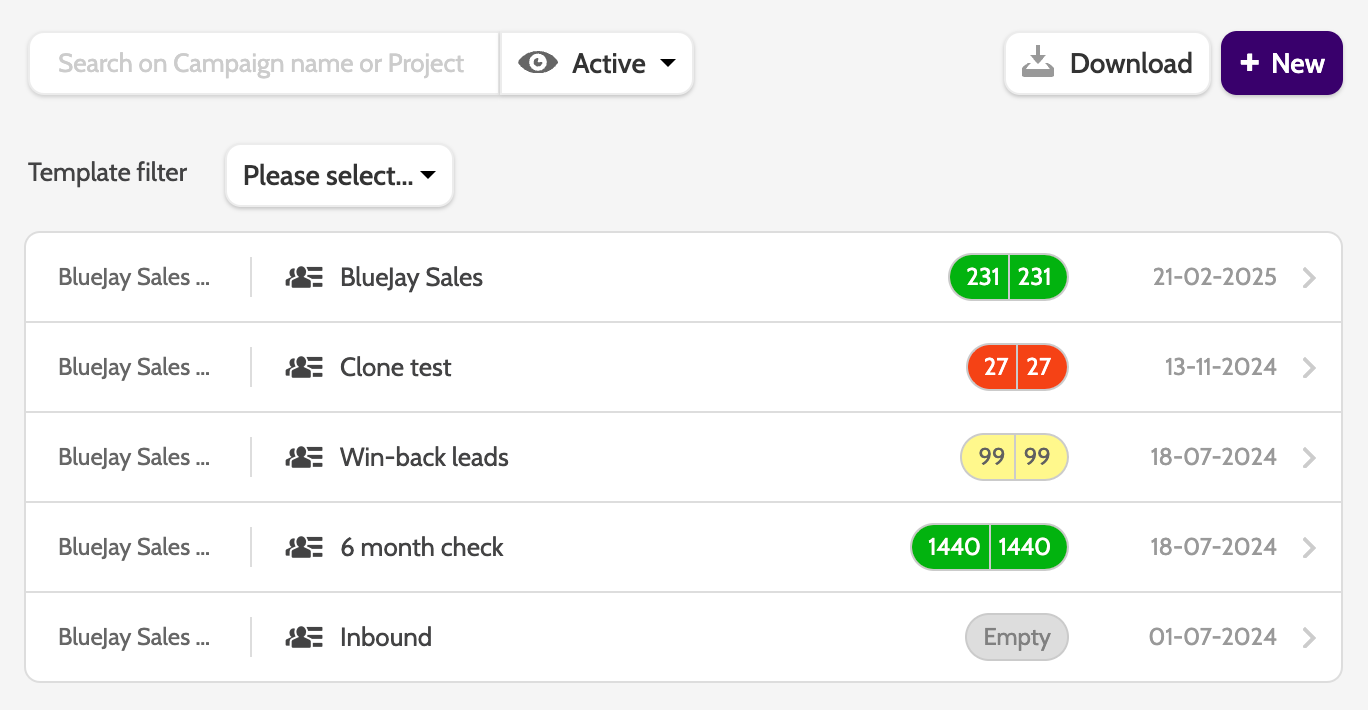
Task: Open the 6 month check campaign
Action: tap(421, 548)
